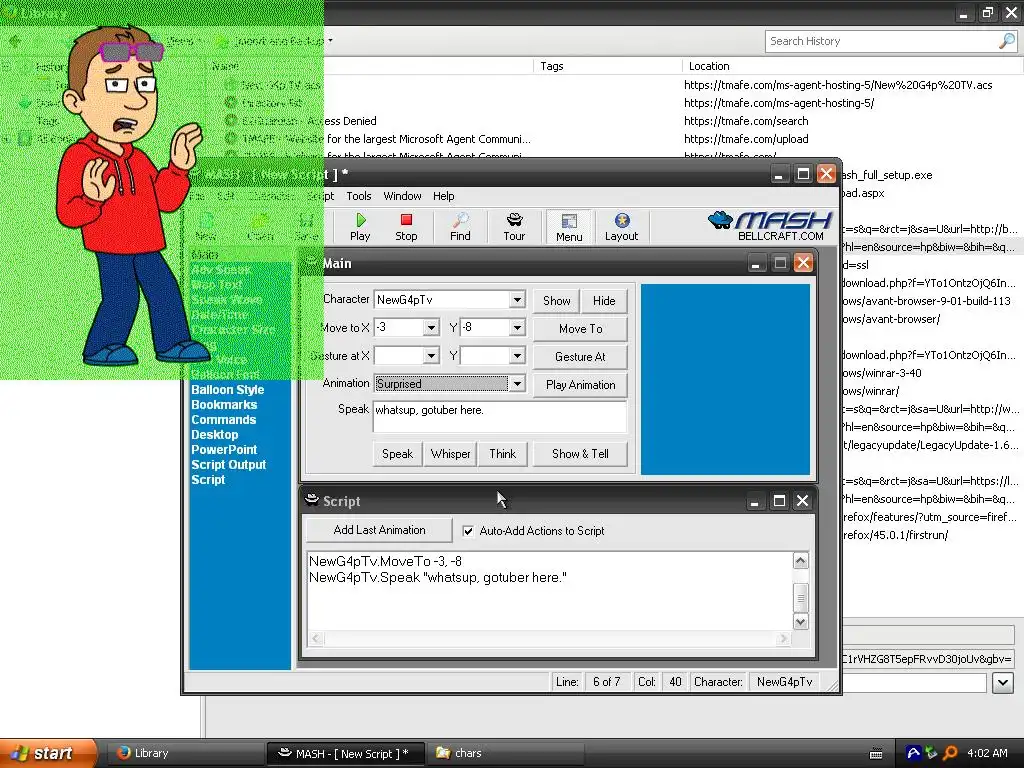Click the blue character preview area
Image resolution: width=1024 pixels, height=768 pixels.
coord(725,379)
